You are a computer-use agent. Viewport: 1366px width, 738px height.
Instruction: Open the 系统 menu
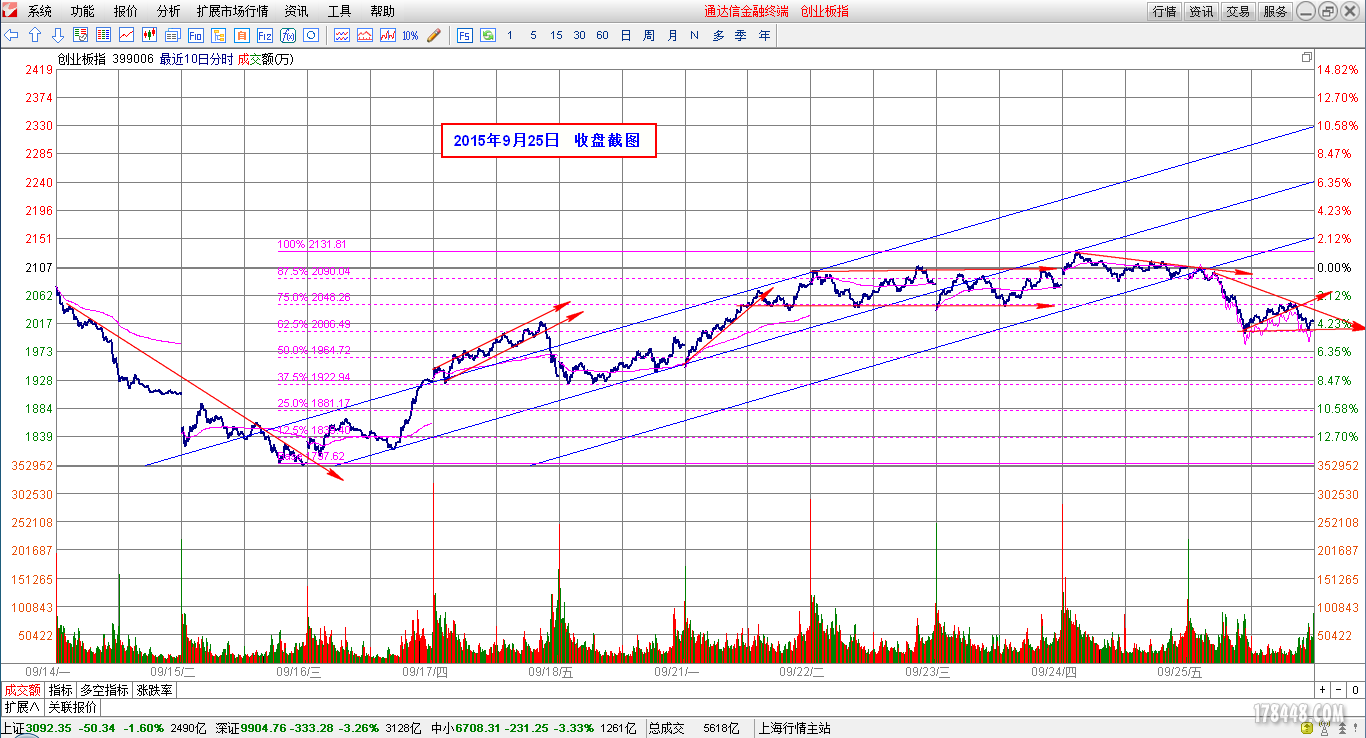40,11
